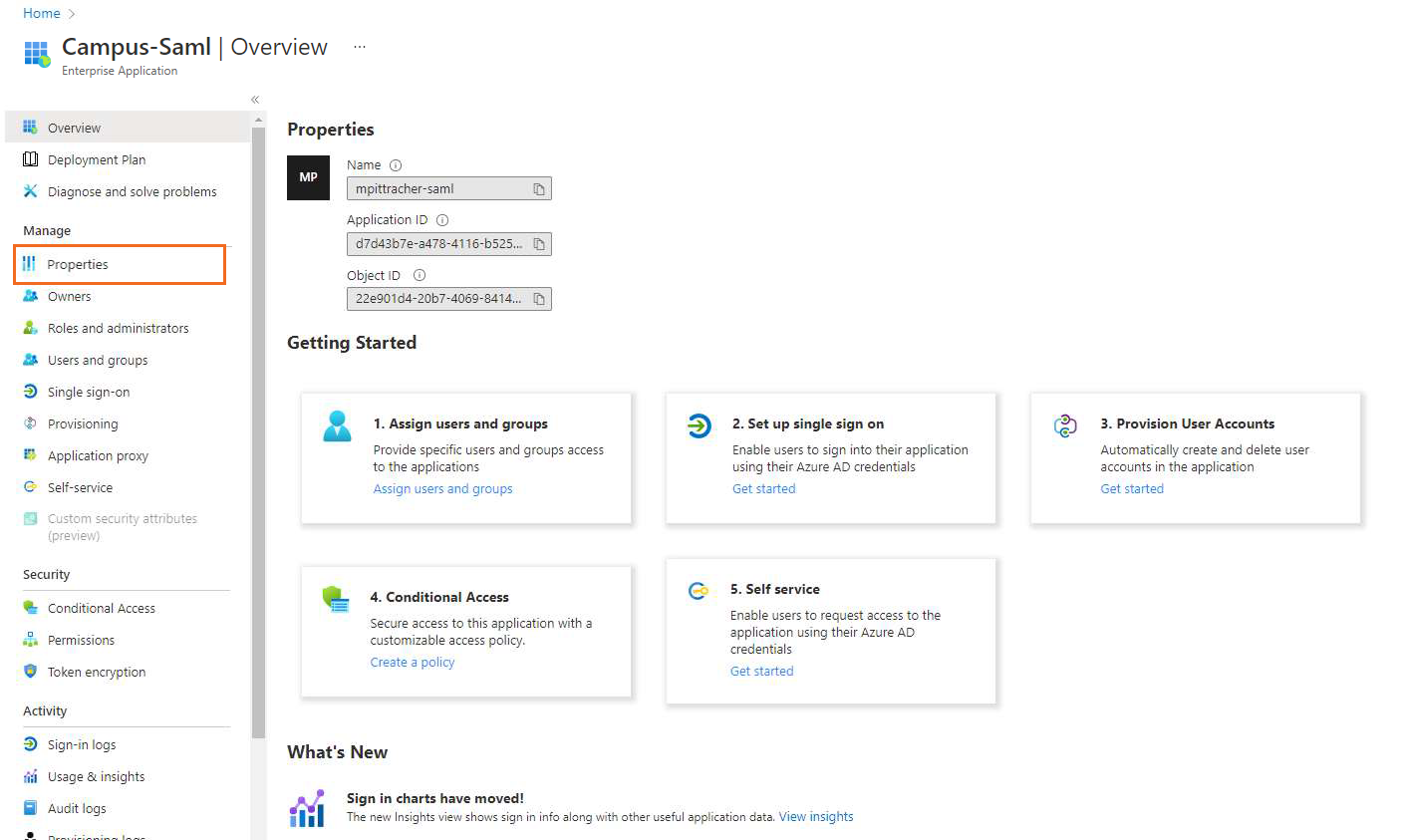Click the Overview grid icon

coord(30,128)
